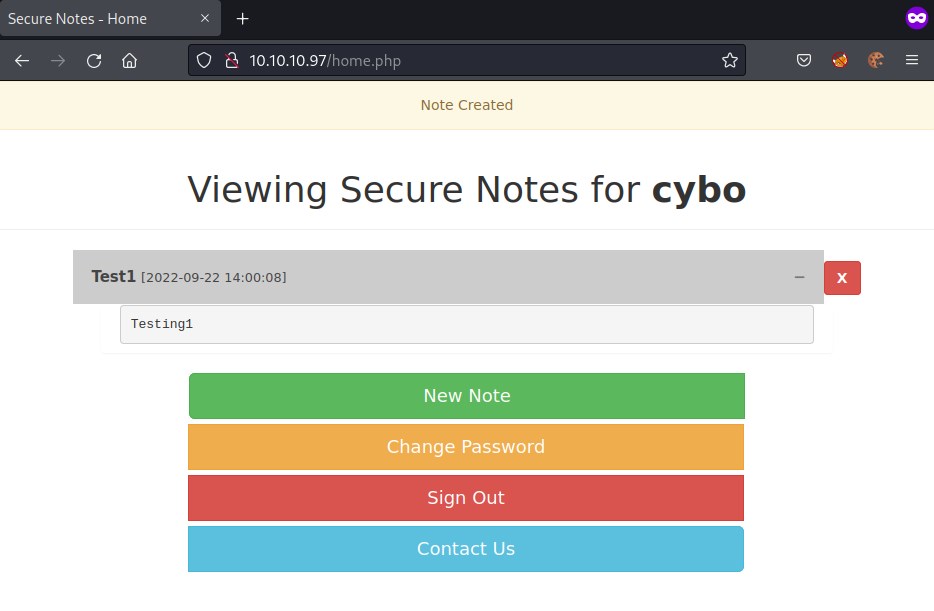Click the cookie extension icon in toolbar
This screenshot has height=611, width=934.
(x=876, y=60)
